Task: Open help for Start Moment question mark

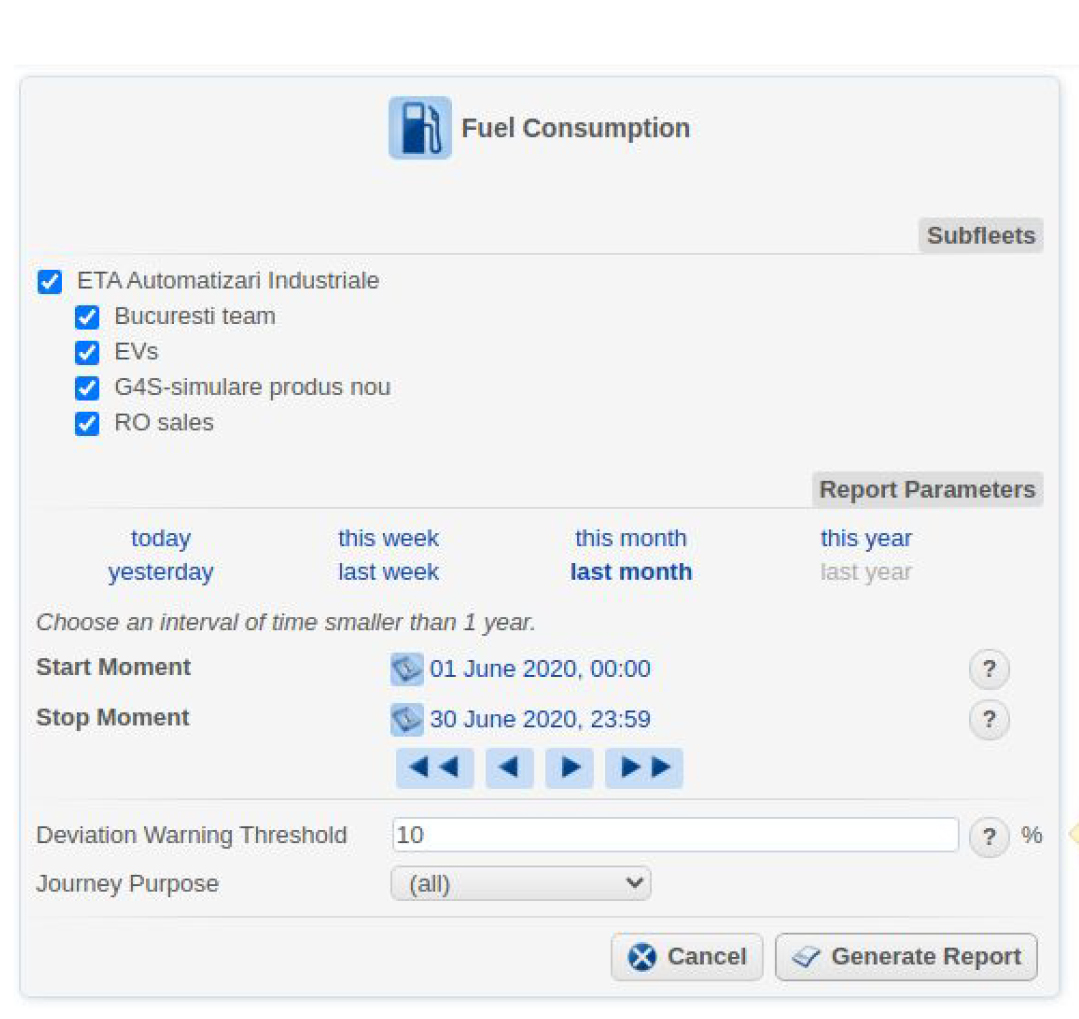Action: pyautogui.click(x=989, y=670)
